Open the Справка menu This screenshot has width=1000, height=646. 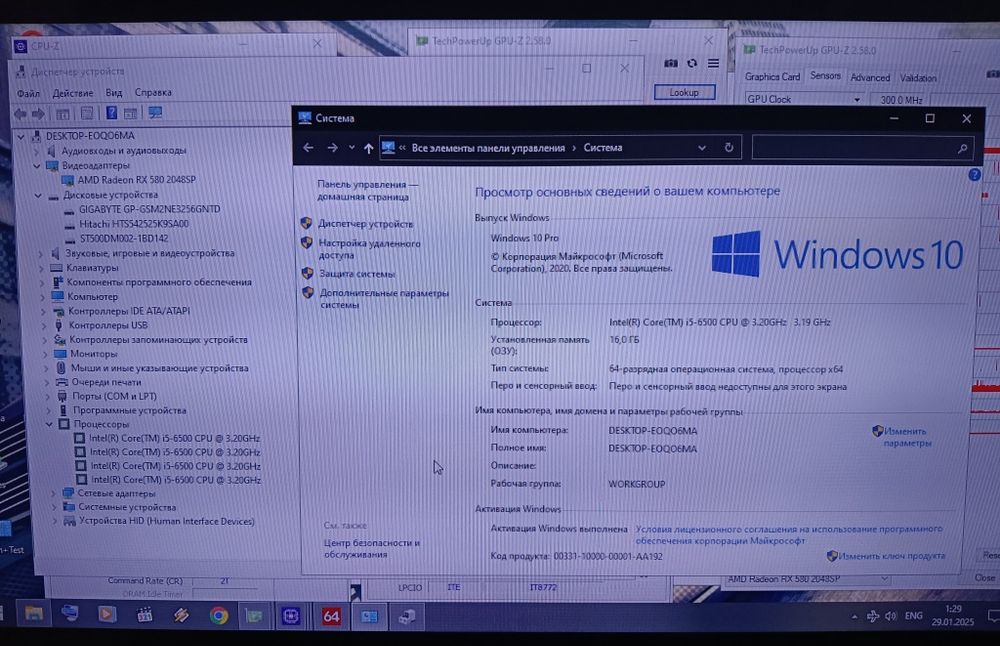click(x=153, y=92)
